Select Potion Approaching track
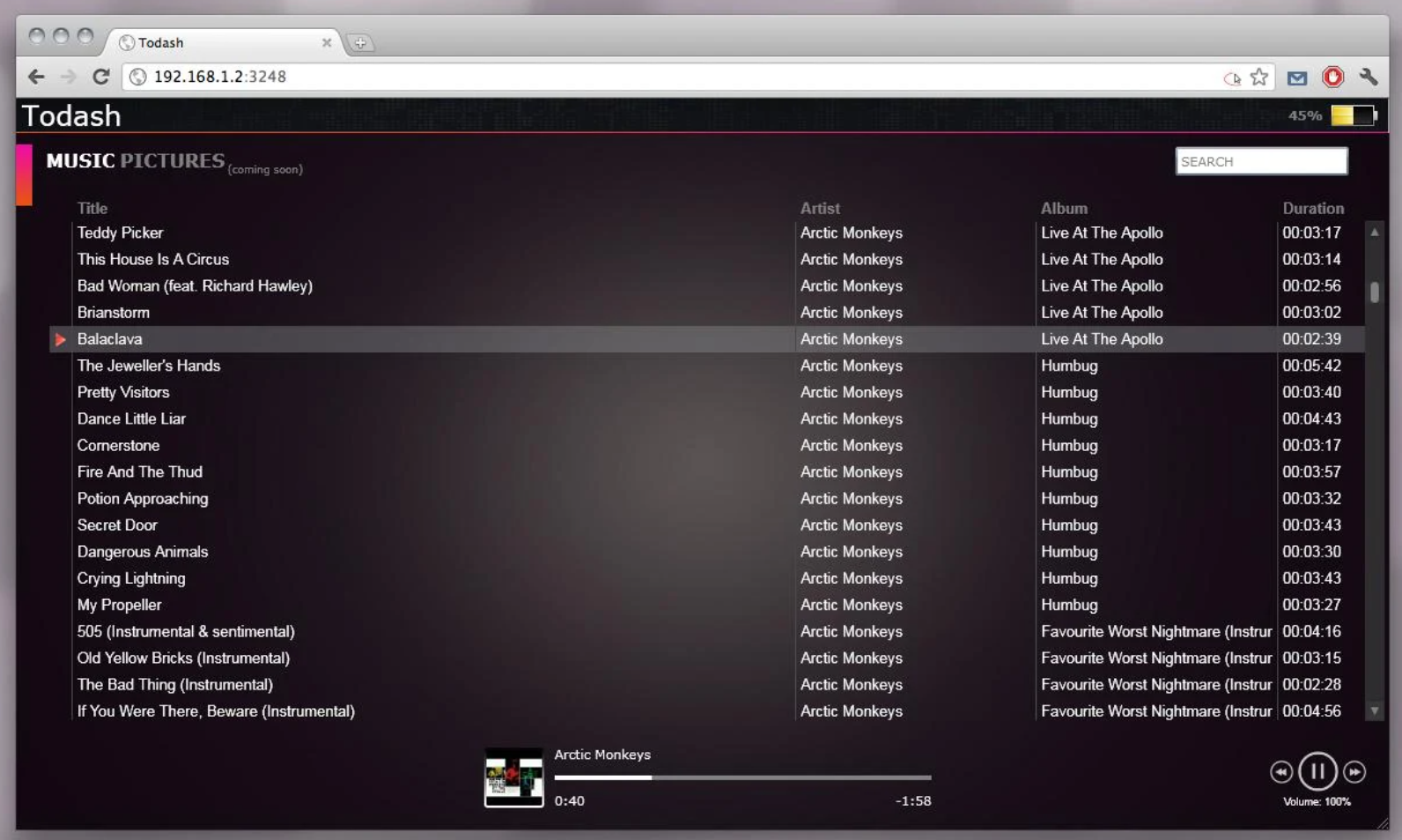The height and width of the screenshot is (840, 1402). click(143, 498)
